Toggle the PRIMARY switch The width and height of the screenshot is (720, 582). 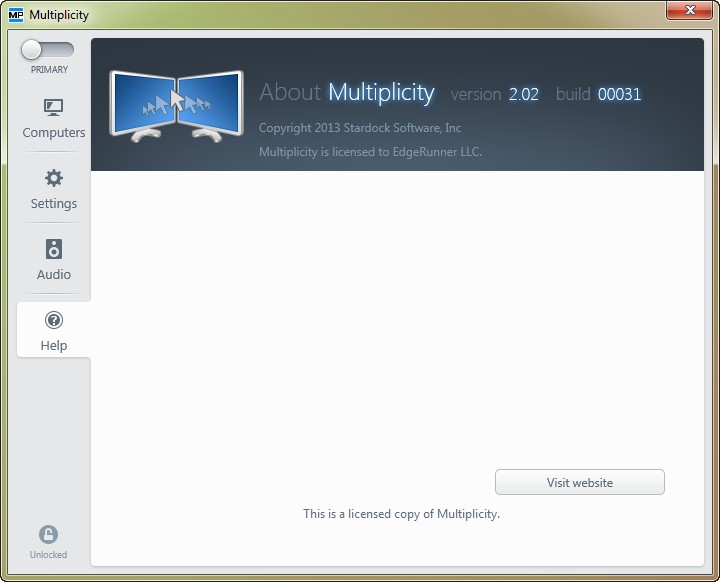[x=47, y=50]
